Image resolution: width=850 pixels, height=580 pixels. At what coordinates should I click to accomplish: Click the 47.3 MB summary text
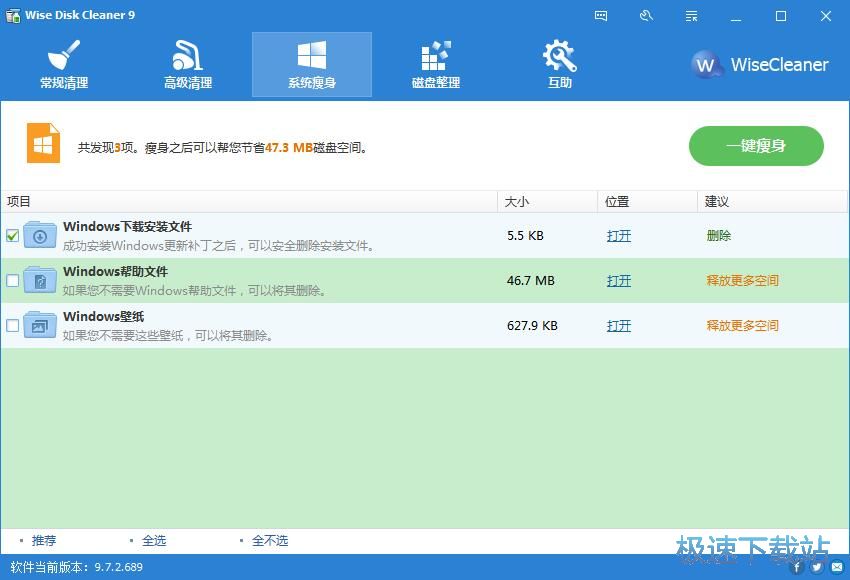click(288, 147)
